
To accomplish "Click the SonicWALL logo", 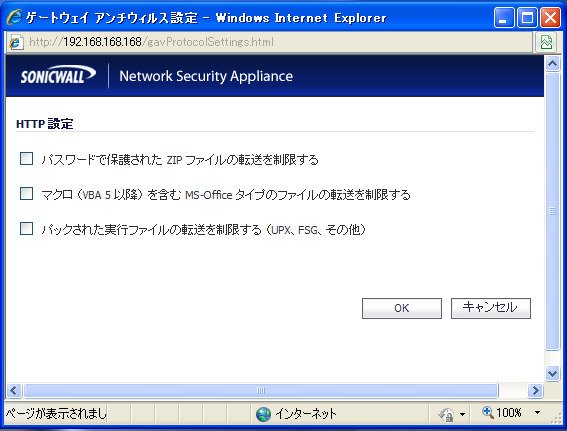I will pyautogui.click(x=58, y=75).
